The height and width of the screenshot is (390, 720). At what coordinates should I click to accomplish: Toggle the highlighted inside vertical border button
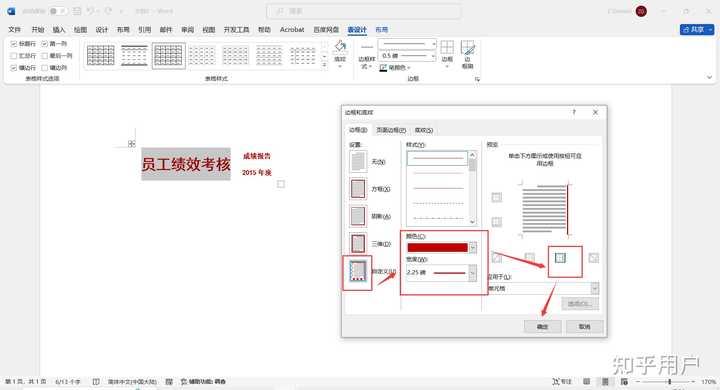[x=560, y=258]
